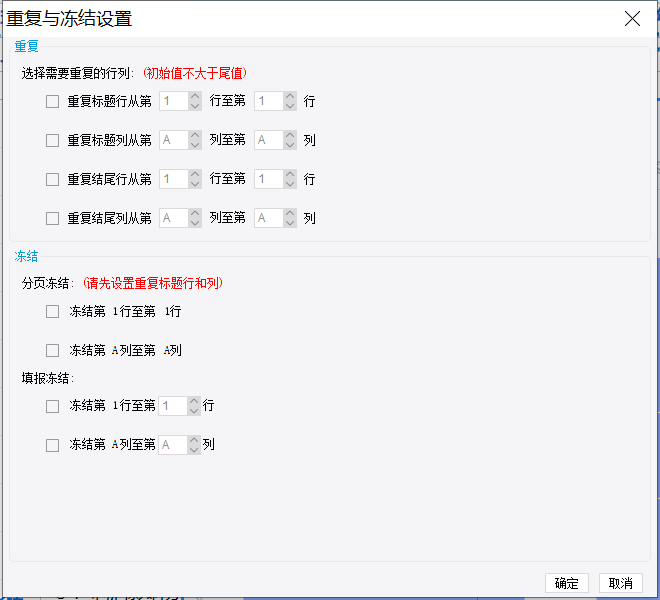This screenshot has height=600, width=660.
Task: Click 重复标题行 end row input field
Action: (x=269, y=101)
